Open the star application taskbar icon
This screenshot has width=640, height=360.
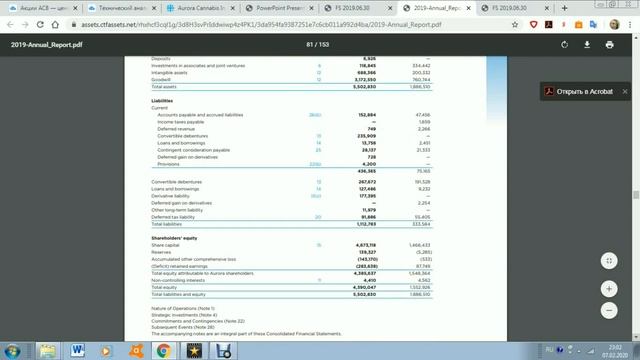click(x=194, y=351)
